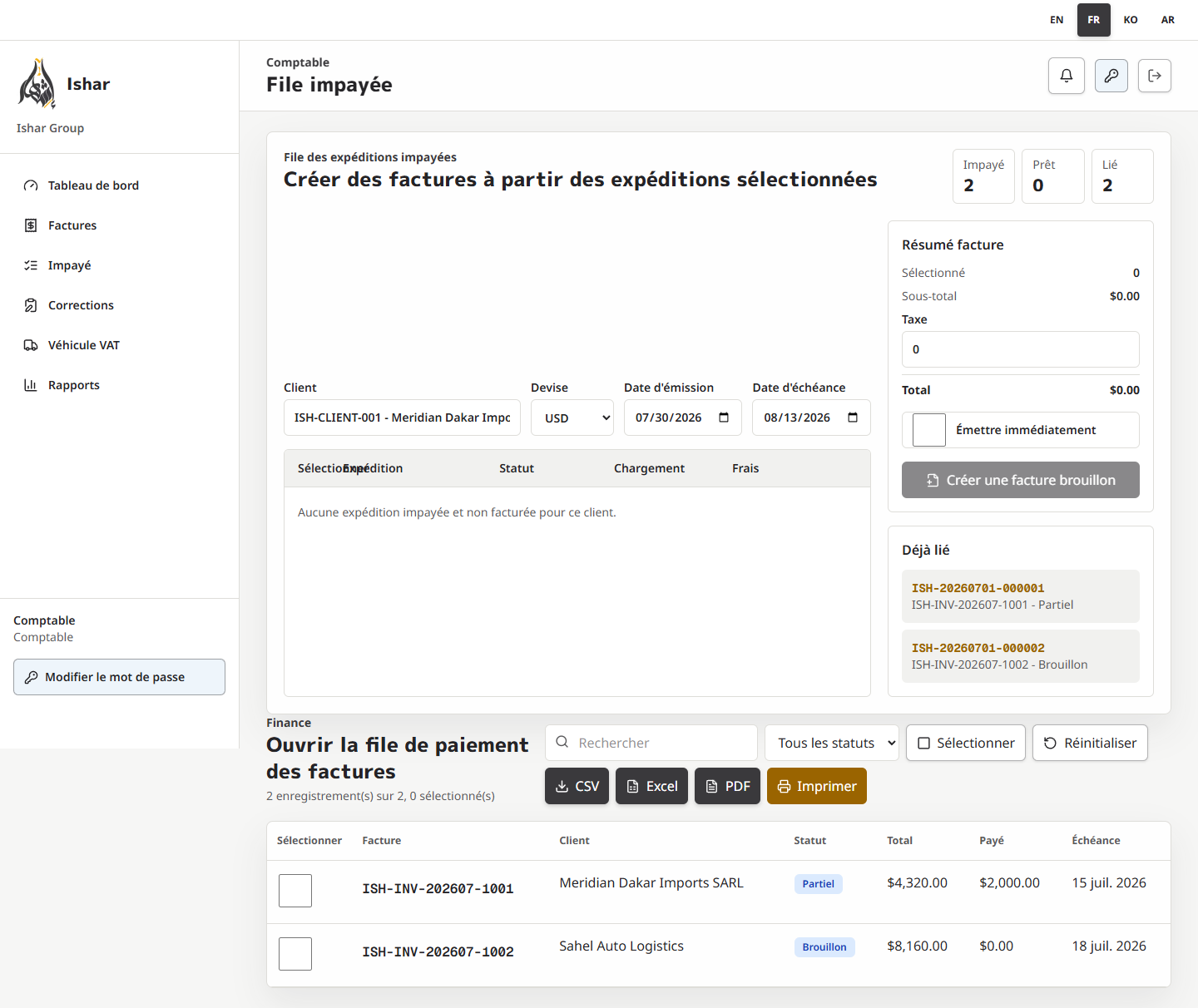Export invoices as CSV
This screenshot has width=1198, height=1008.
[577, 786]
